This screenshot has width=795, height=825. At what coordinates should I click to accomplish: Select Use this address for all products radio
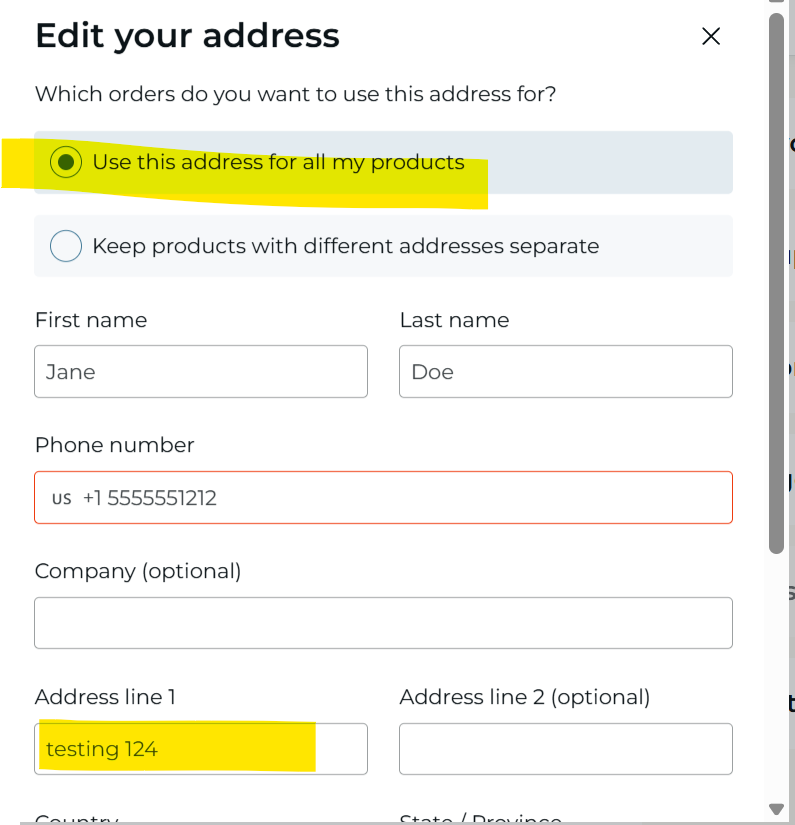(66, 162)
